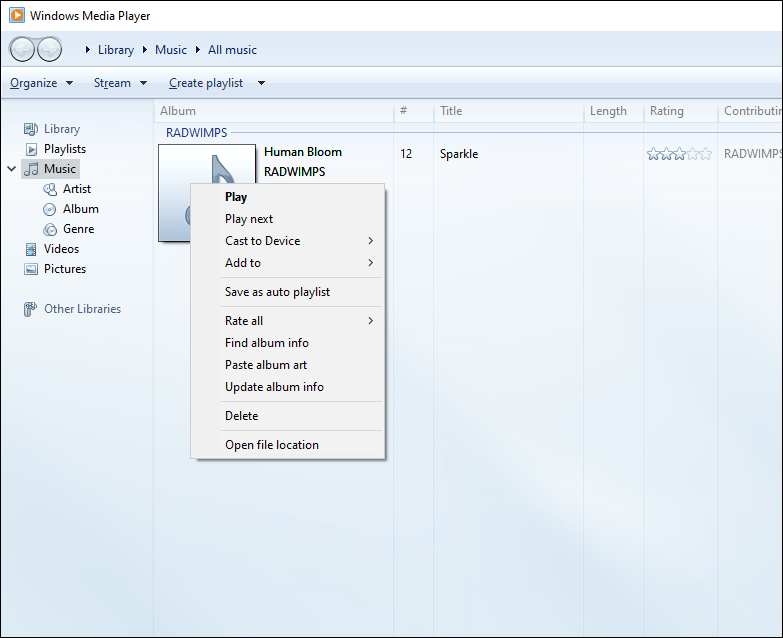Open Pictures in the navigation pane
Screen dimensions: 783x638
coord(65,269)
